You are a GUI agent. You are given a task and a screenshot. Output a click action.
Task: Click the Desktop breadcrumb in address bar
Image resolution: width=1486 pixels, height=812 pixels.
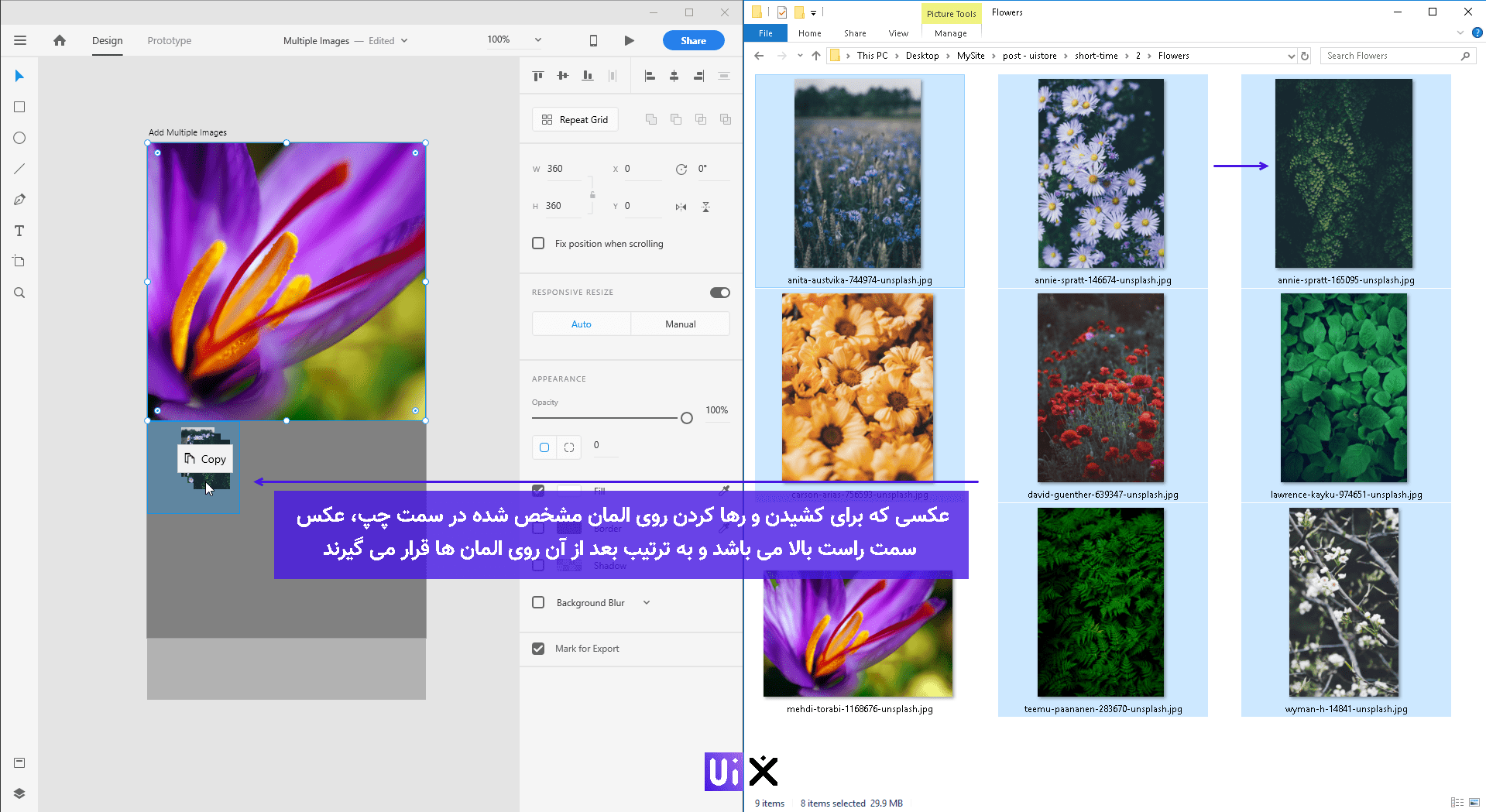922,56
